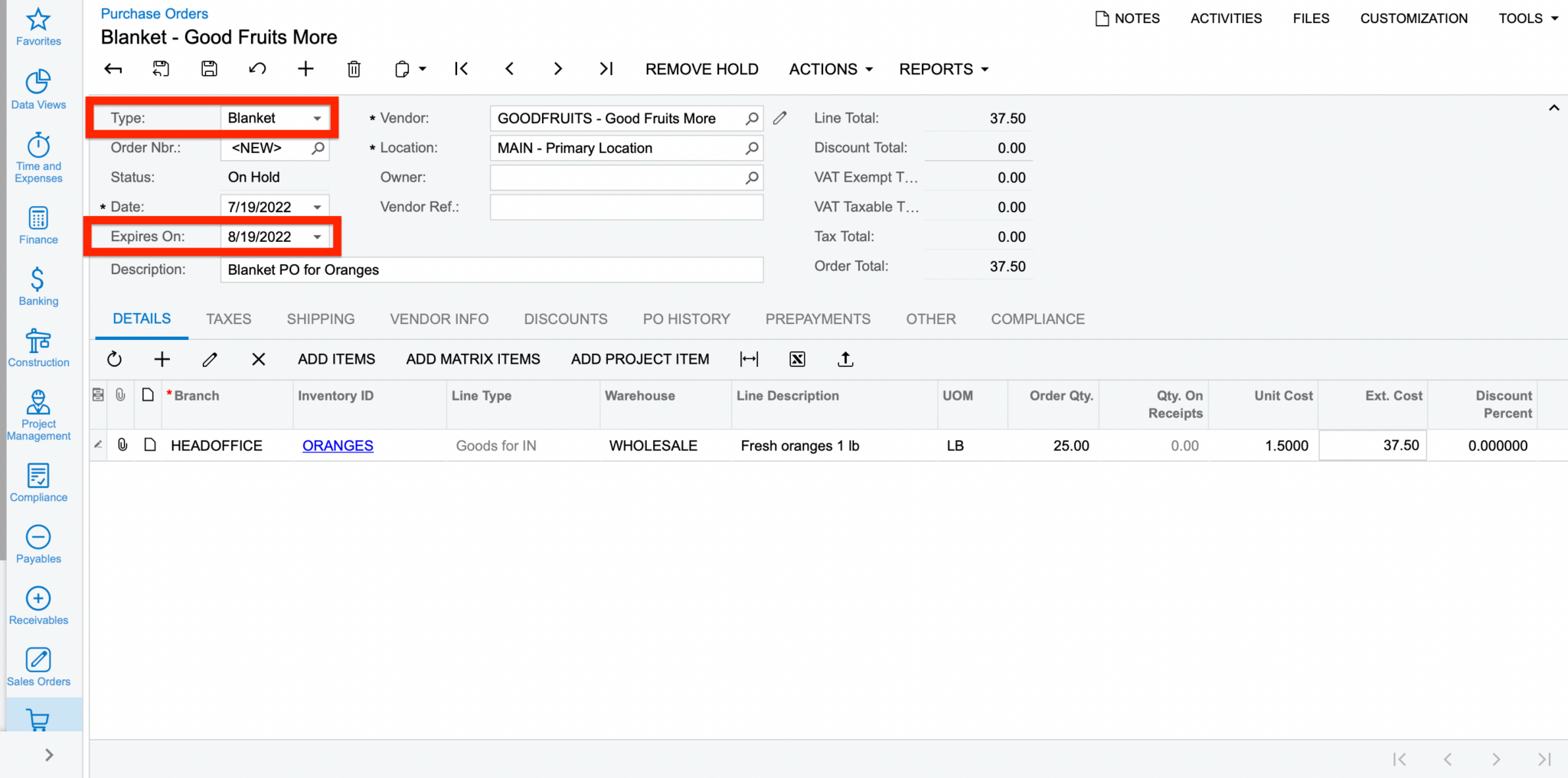Click Add Matrix Items

(472, 358)
